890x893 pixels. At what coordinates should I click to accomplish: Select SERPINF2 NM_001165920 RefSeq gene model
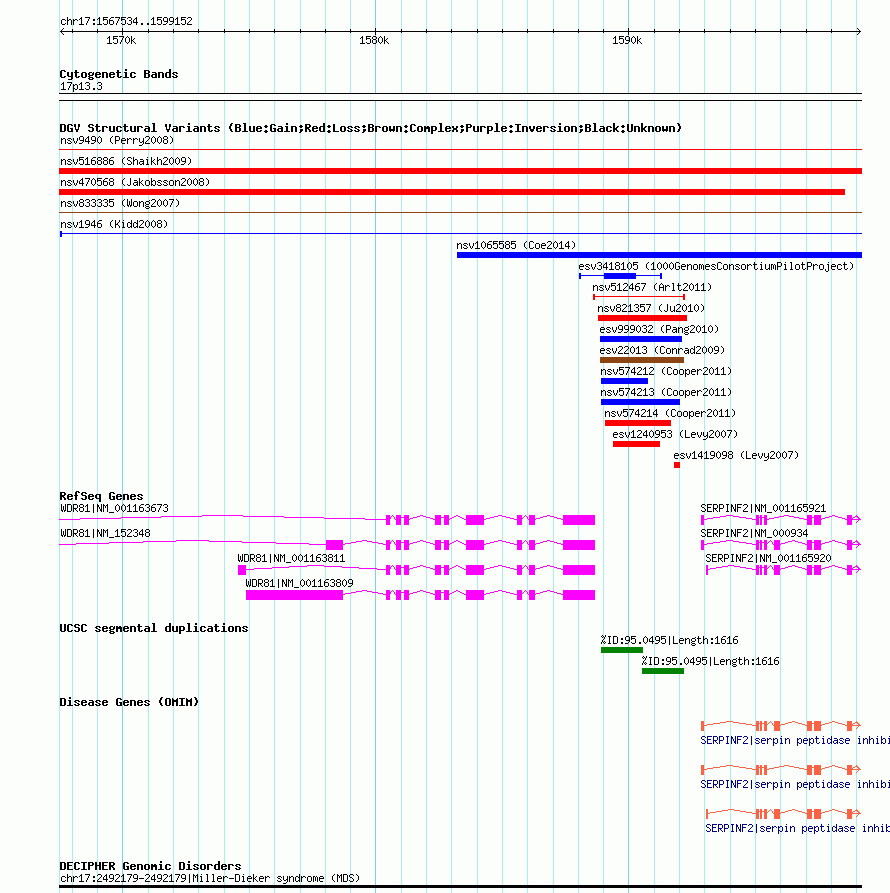[783, 570]
